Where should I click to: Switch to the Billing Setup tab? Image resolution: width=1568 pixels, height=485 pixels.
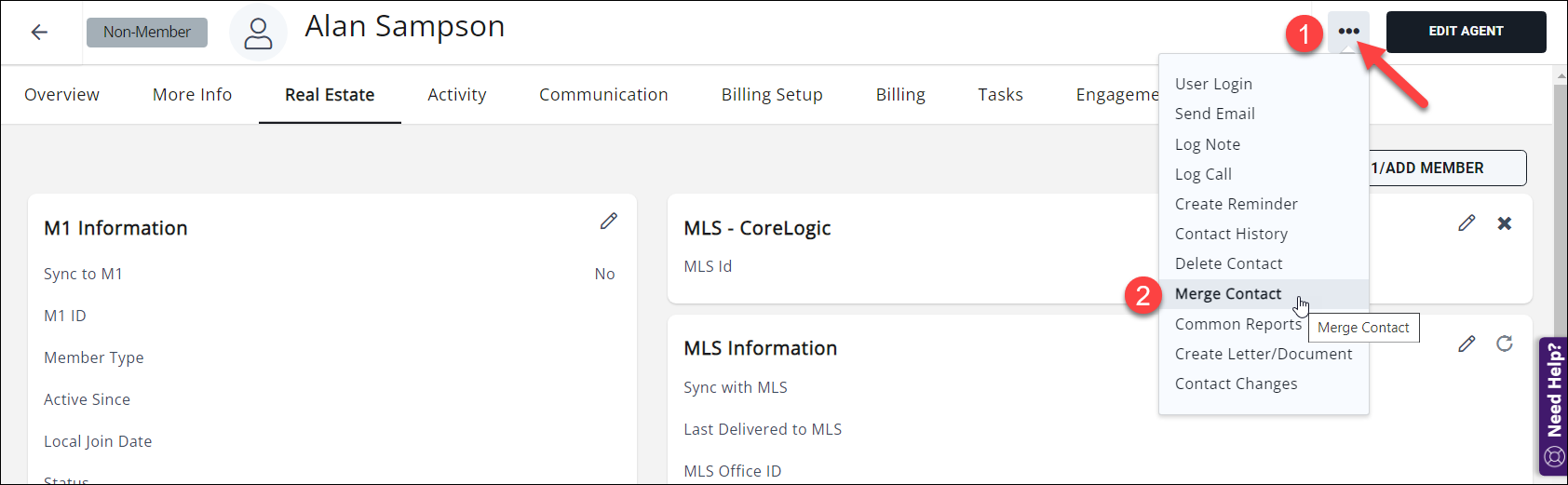(772, 95)
